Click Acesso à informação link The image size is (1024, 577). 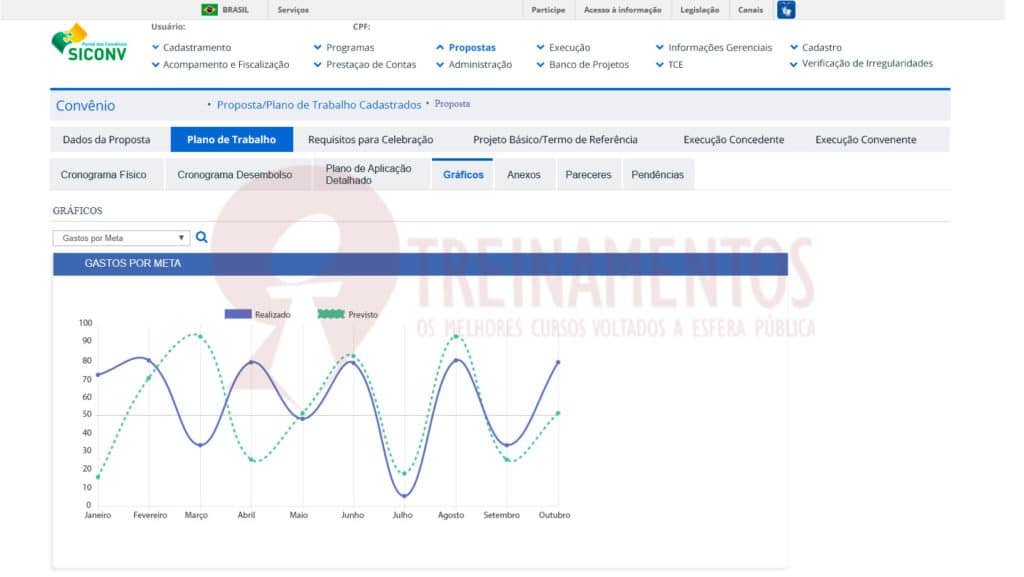pyautogui.click(x=622, y=10)
